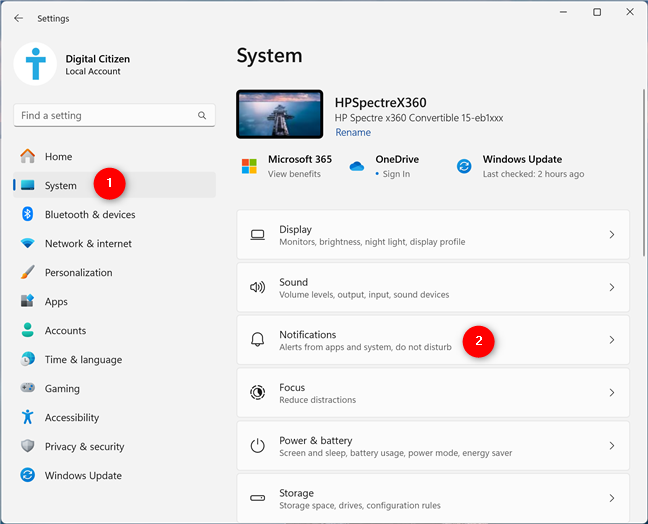
Task: Expand Display settings via its chevron
Action: point(612,235)
